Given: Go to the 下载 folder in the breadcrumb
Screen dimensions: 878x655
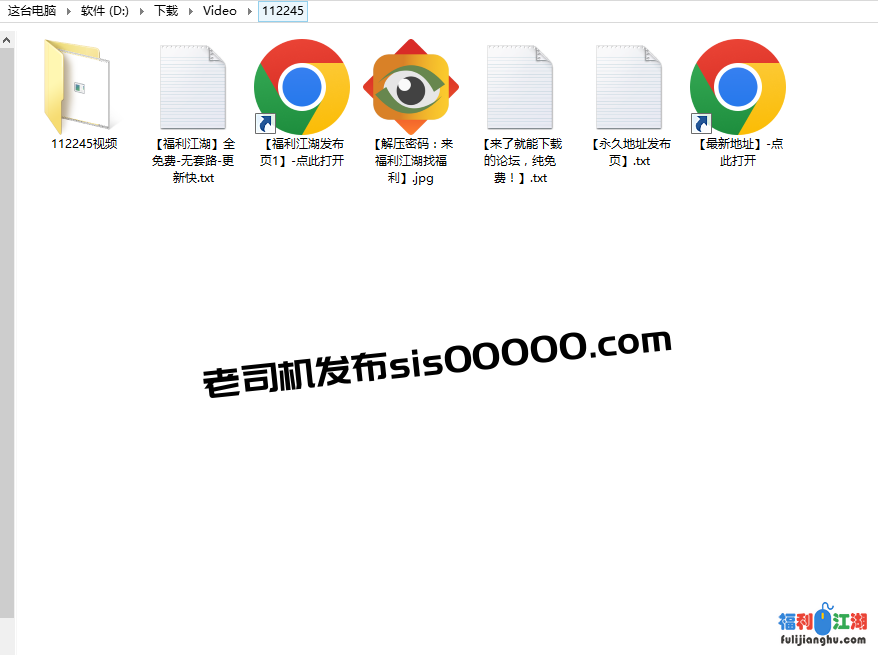Looking at the screenshot, I should point(166,11).
